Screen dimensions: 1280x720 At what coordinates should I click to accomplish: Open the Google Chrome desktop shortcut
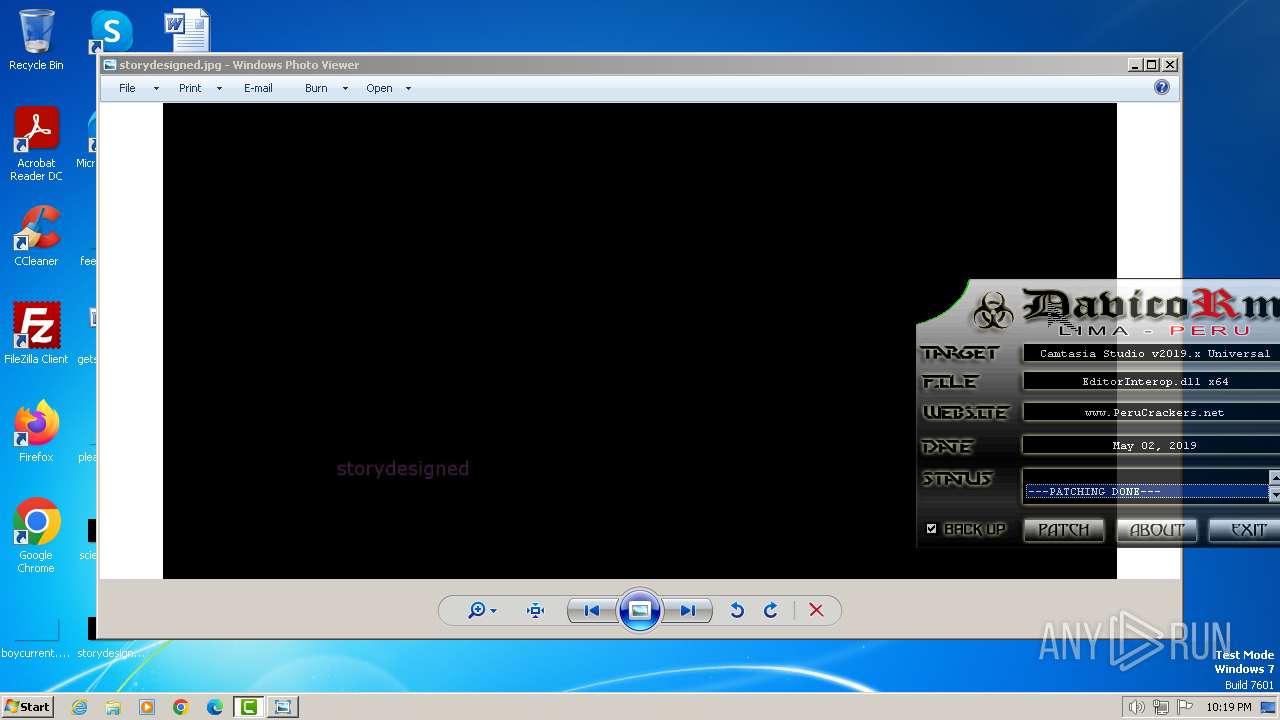pyautogui.click(x=36, y=535)
